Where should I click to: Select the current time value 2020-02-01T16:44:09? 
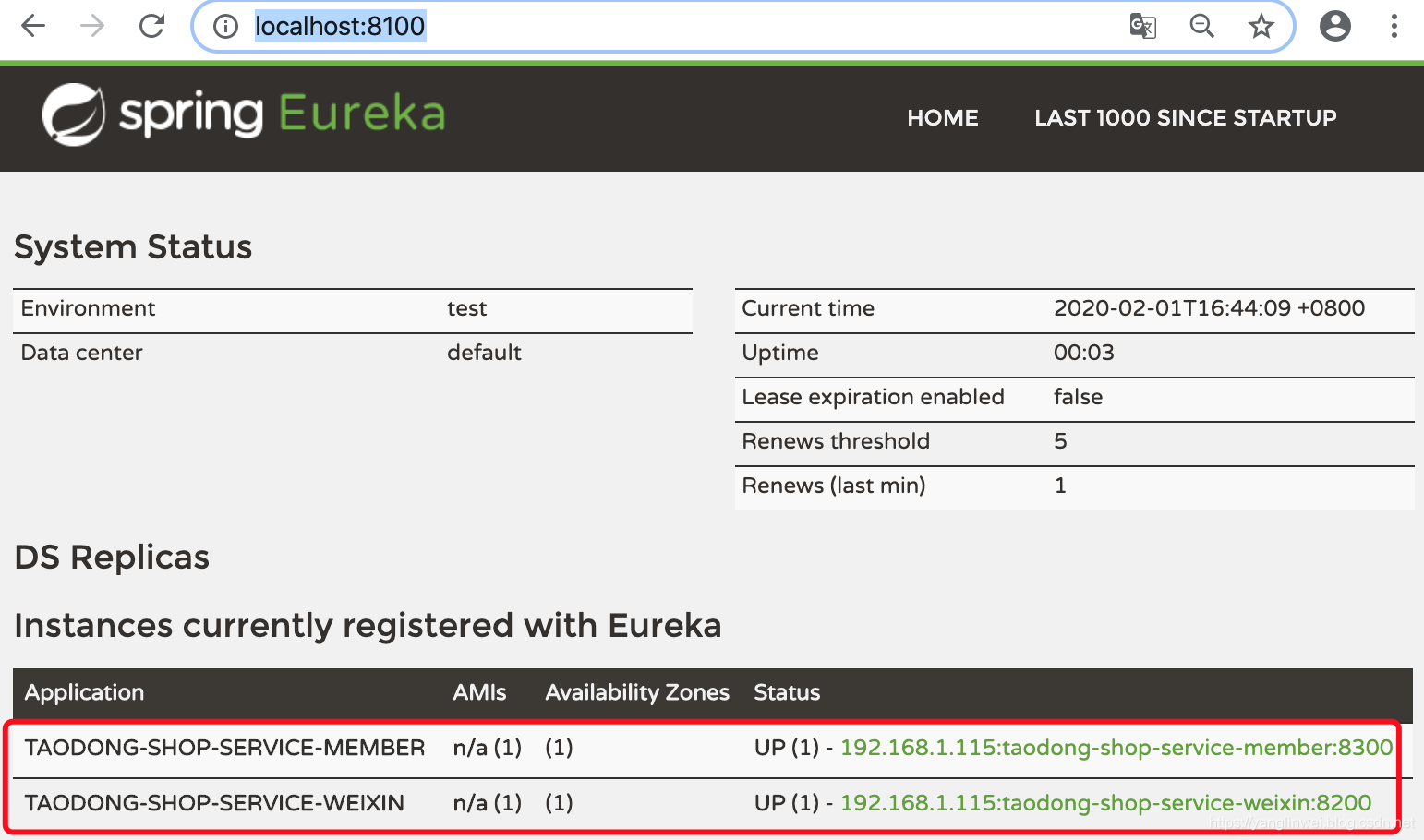[x=1209, y=308]
